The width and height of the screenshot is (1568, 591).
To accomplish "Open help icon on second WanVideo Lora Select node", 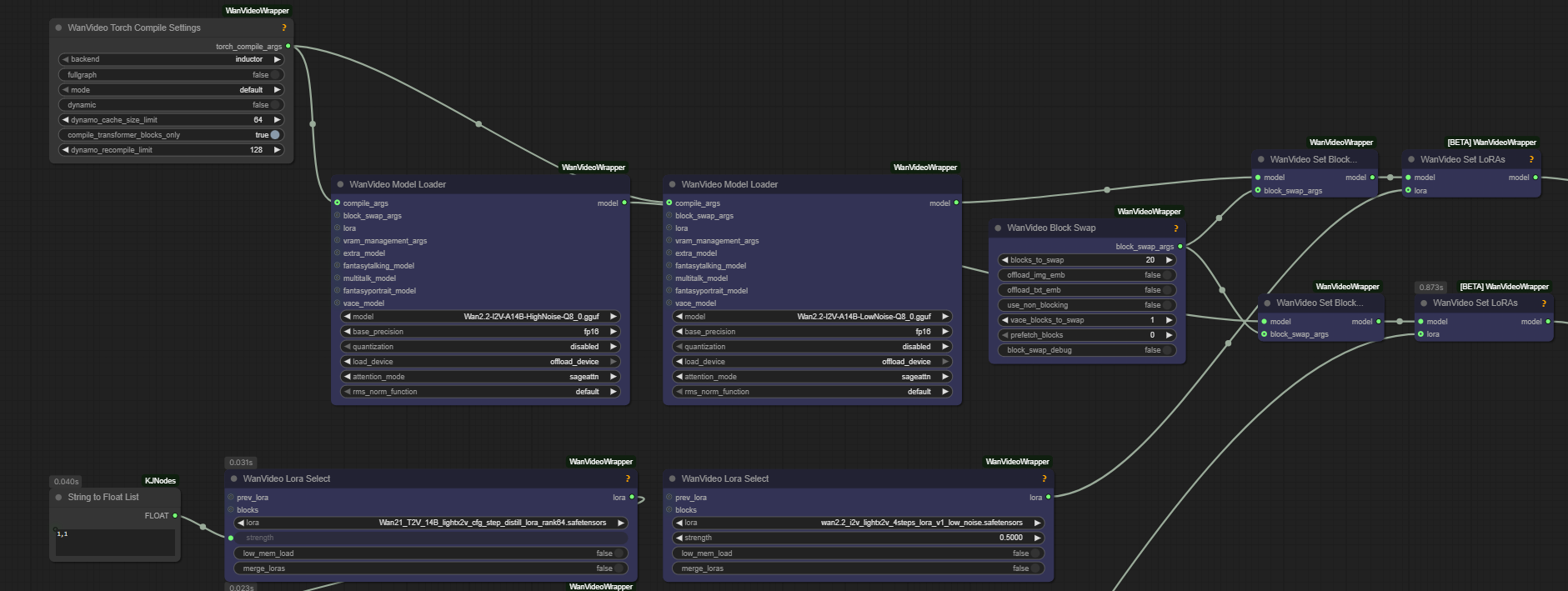I will click(x=1044, y=478).
